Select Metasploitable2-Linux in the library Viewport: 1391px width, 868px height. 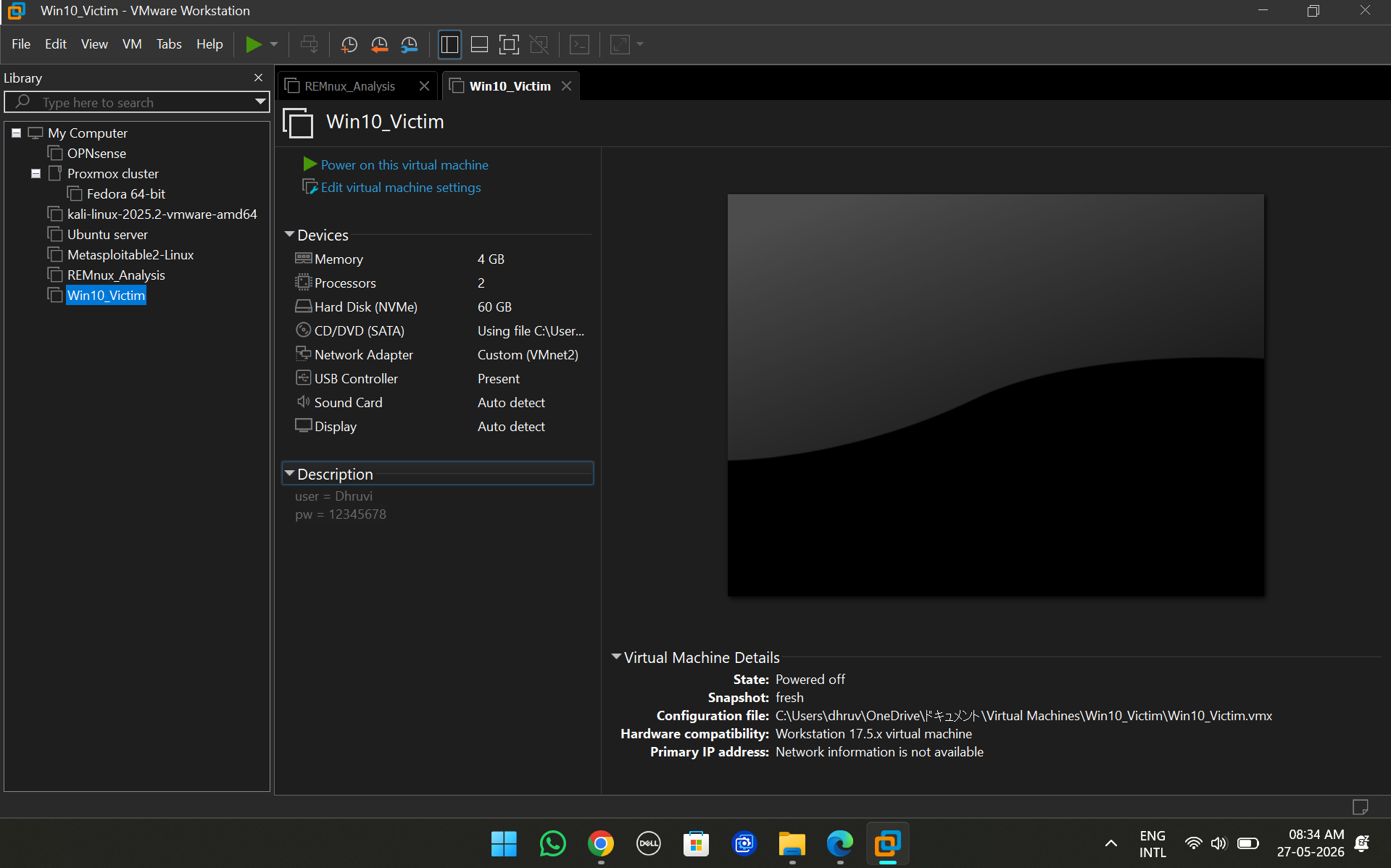(130, 255)
